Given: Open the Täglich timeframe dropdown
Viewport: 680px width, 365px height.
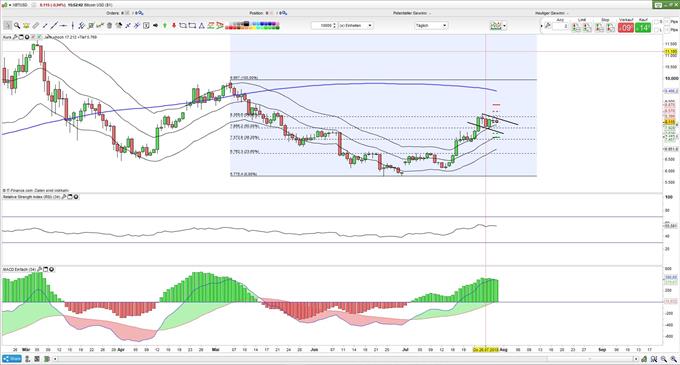Looking at the screenshot, I should coord(431,26).
